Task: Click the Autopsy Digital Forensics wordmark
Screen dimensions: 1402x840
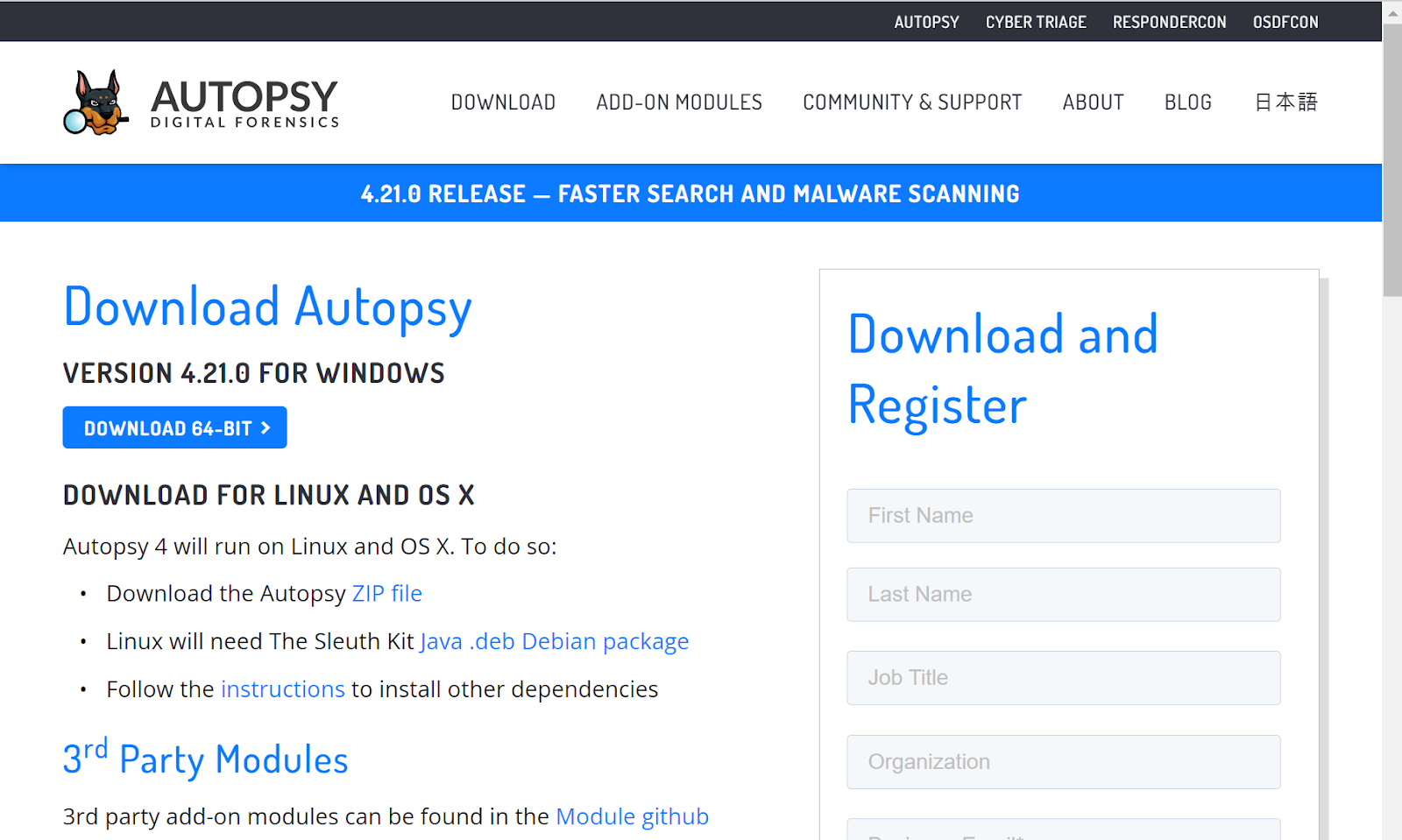Action: 244,103
